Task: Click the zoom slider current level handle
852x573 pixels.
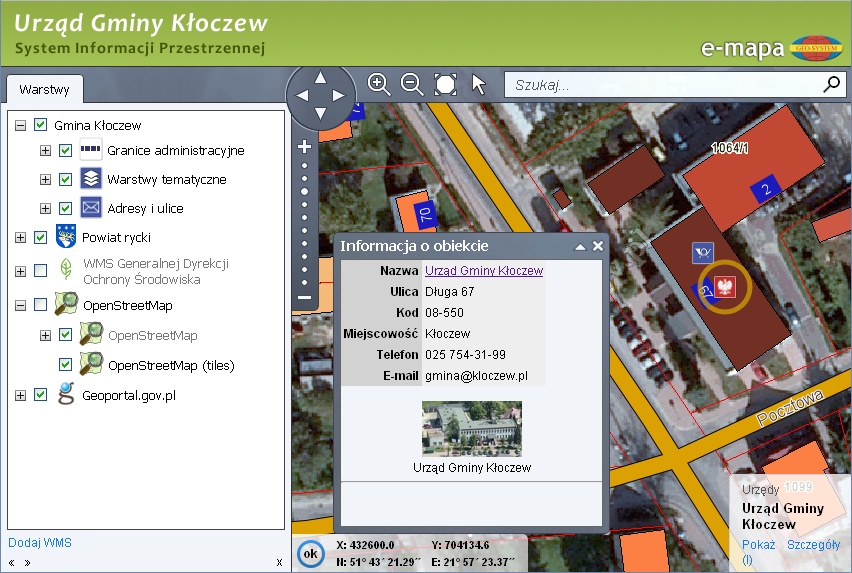Action: point(304,191)
